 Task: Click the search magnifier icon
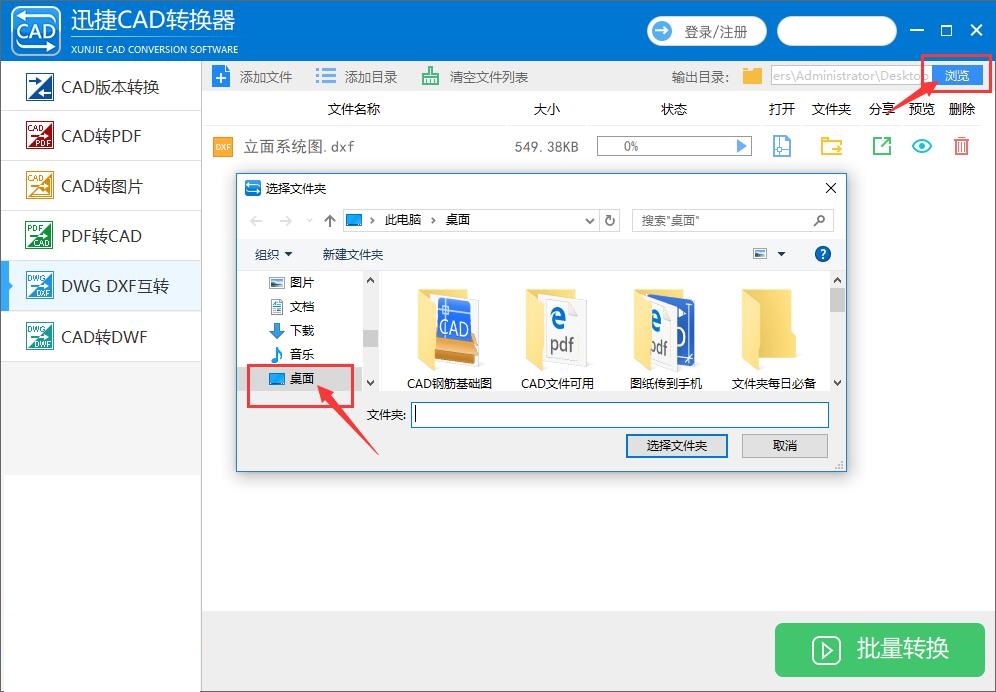point(819,220)
